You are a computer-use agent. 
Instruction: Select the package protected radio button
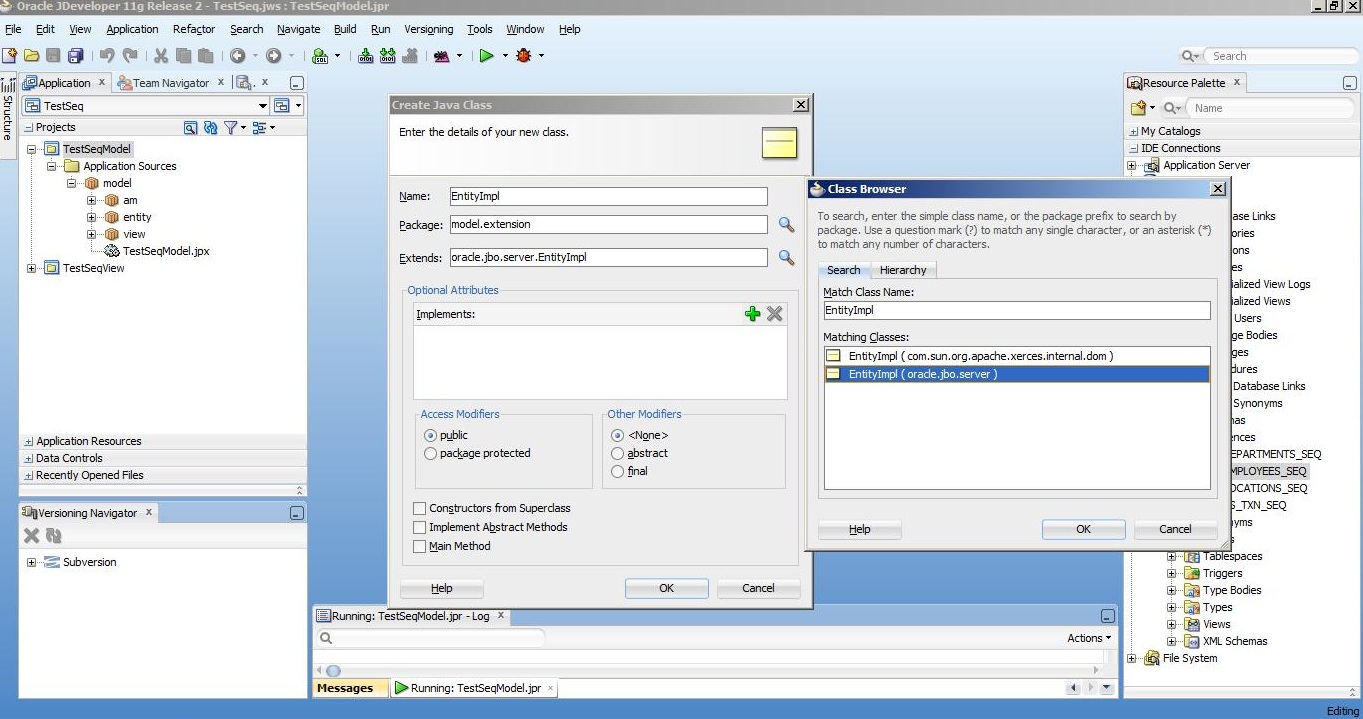(x=431, y=453)
